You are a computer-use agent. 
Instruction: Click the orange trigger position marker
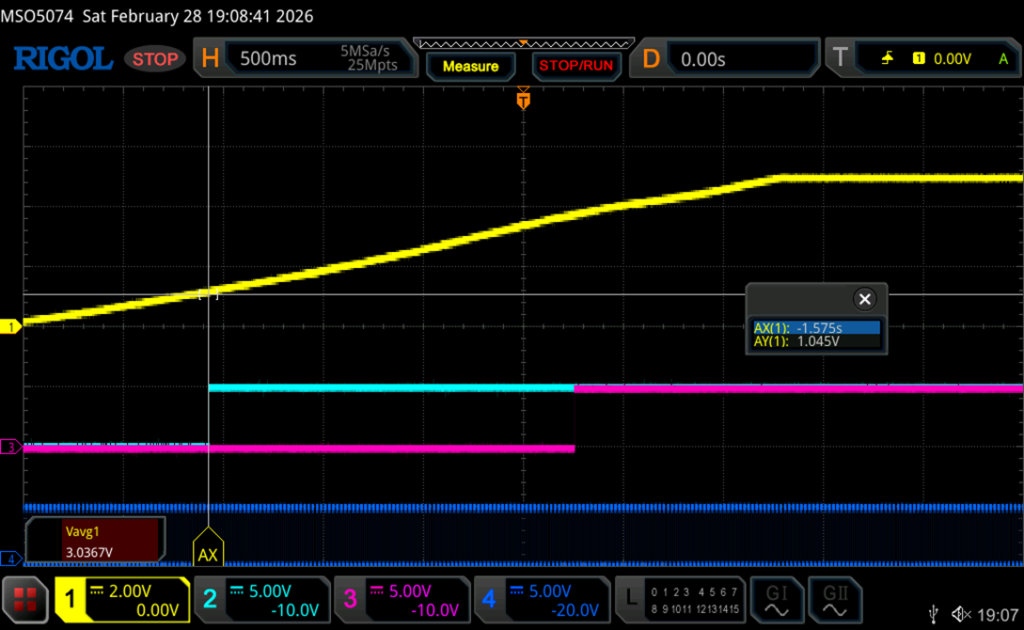tap(522, 99)
